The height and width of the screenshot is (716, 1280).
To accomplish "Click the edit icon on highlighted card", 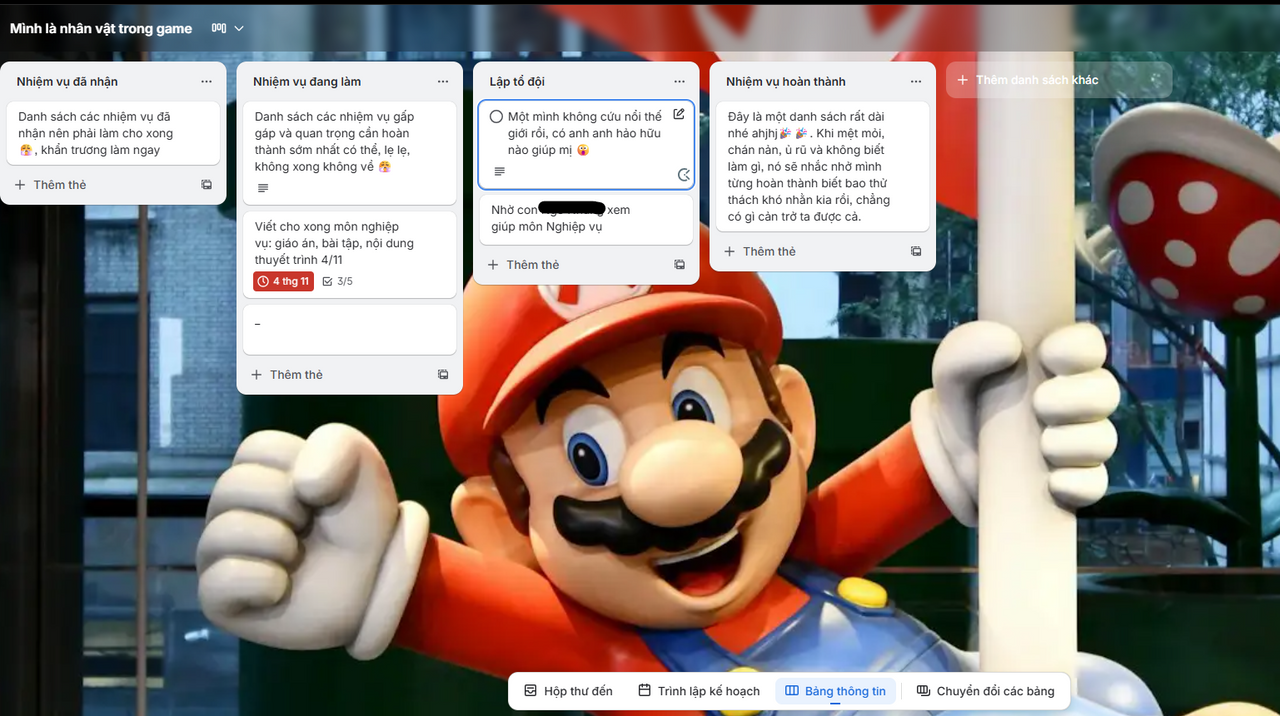I will [679, 114].
